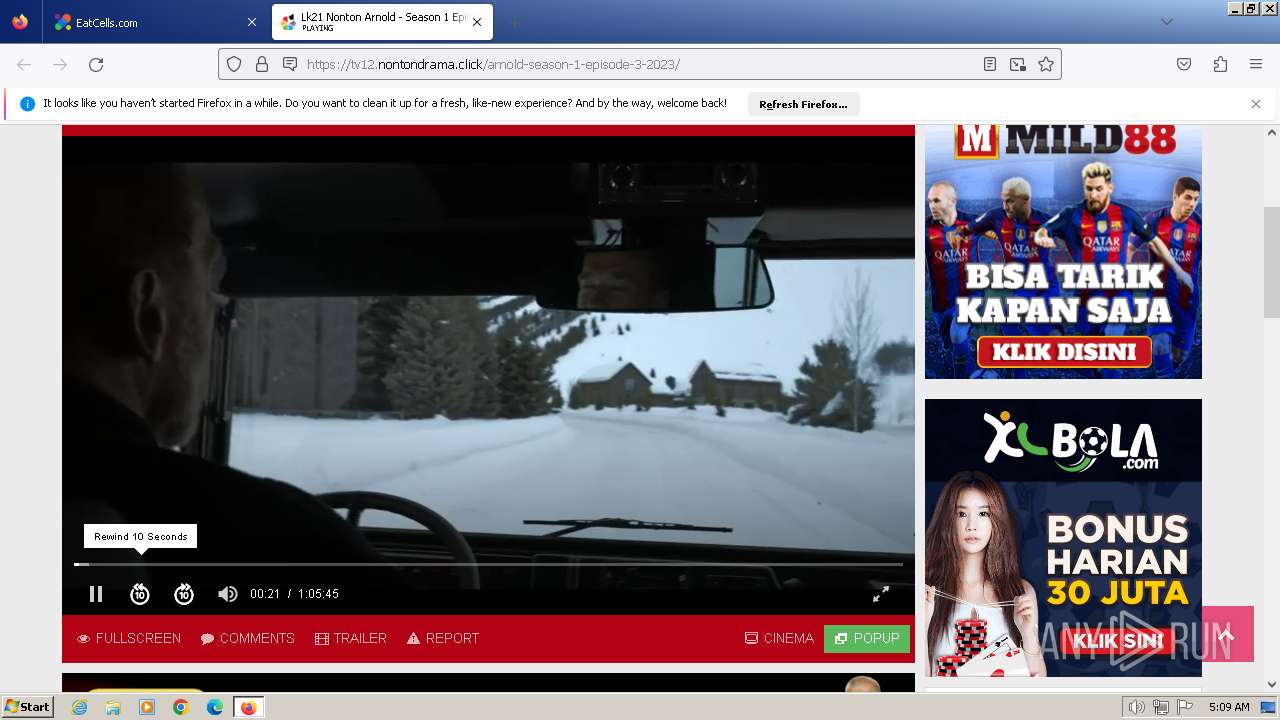Dismiss the Firefox refresh notification bar
Screen dimensions: 1280x720
(x=1256, y=104)
